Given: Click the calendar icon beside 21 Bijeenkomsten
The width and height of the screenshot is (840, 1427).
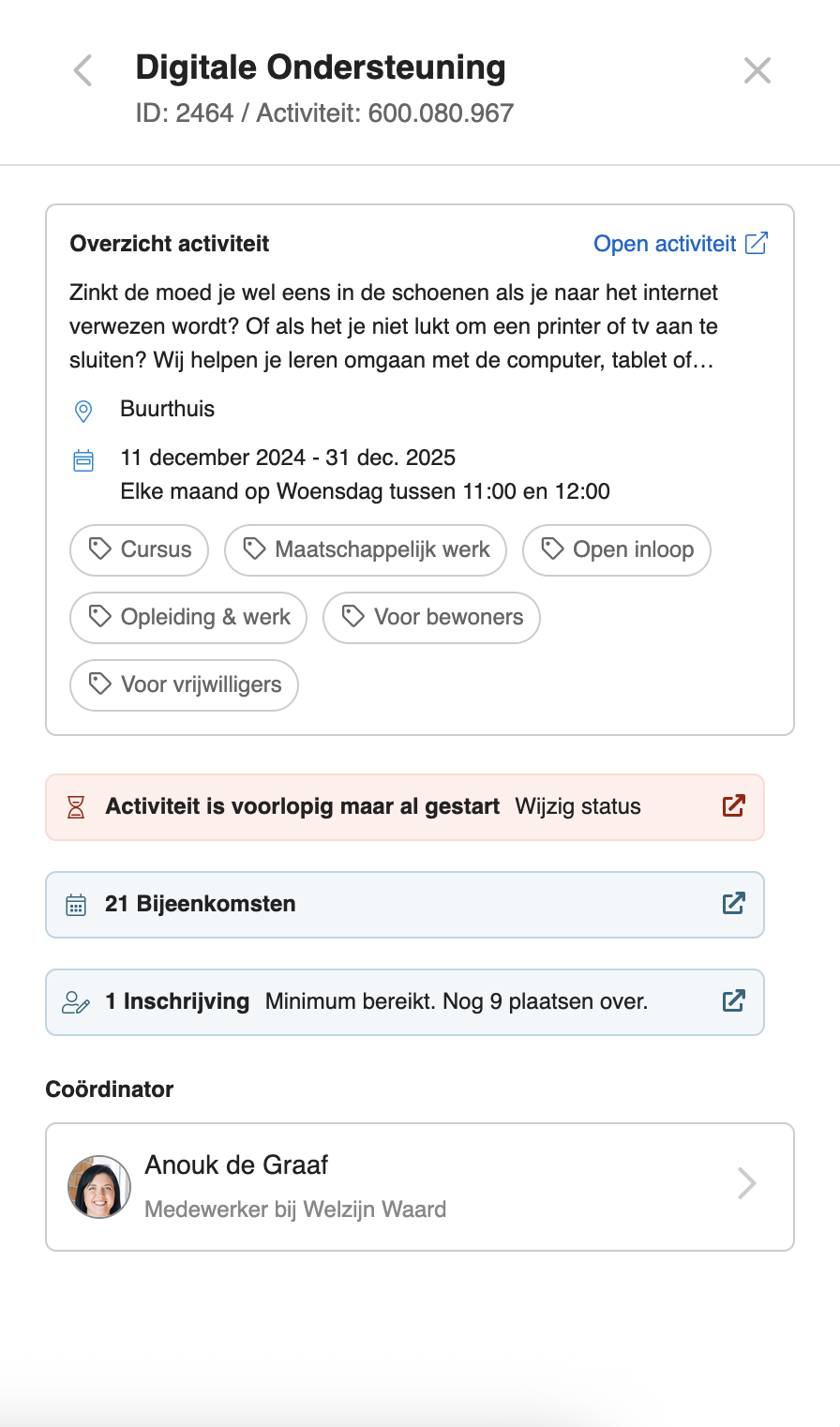Looking at the screenshot, I should pos(76,905).
